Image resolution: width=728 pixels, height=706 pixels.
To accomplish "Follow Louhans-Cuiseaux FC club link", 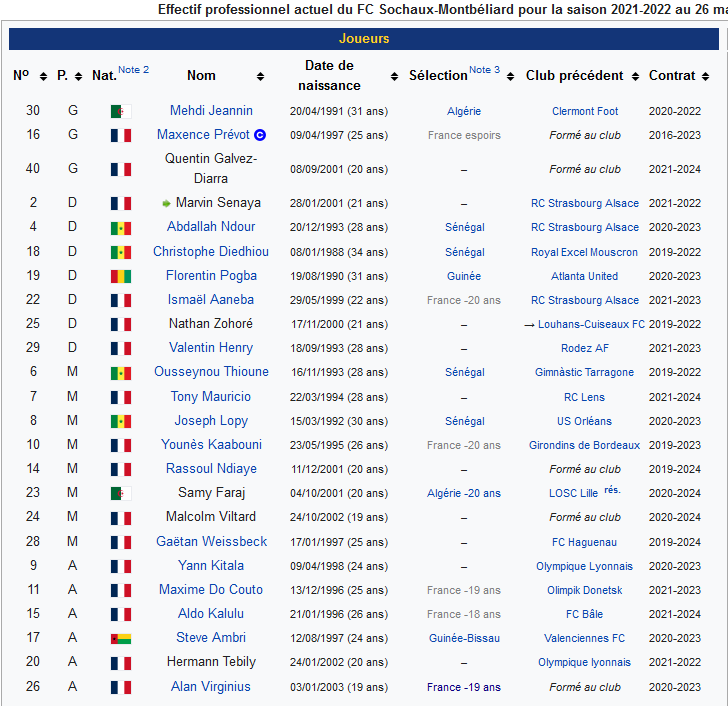I will coord(591,324).
